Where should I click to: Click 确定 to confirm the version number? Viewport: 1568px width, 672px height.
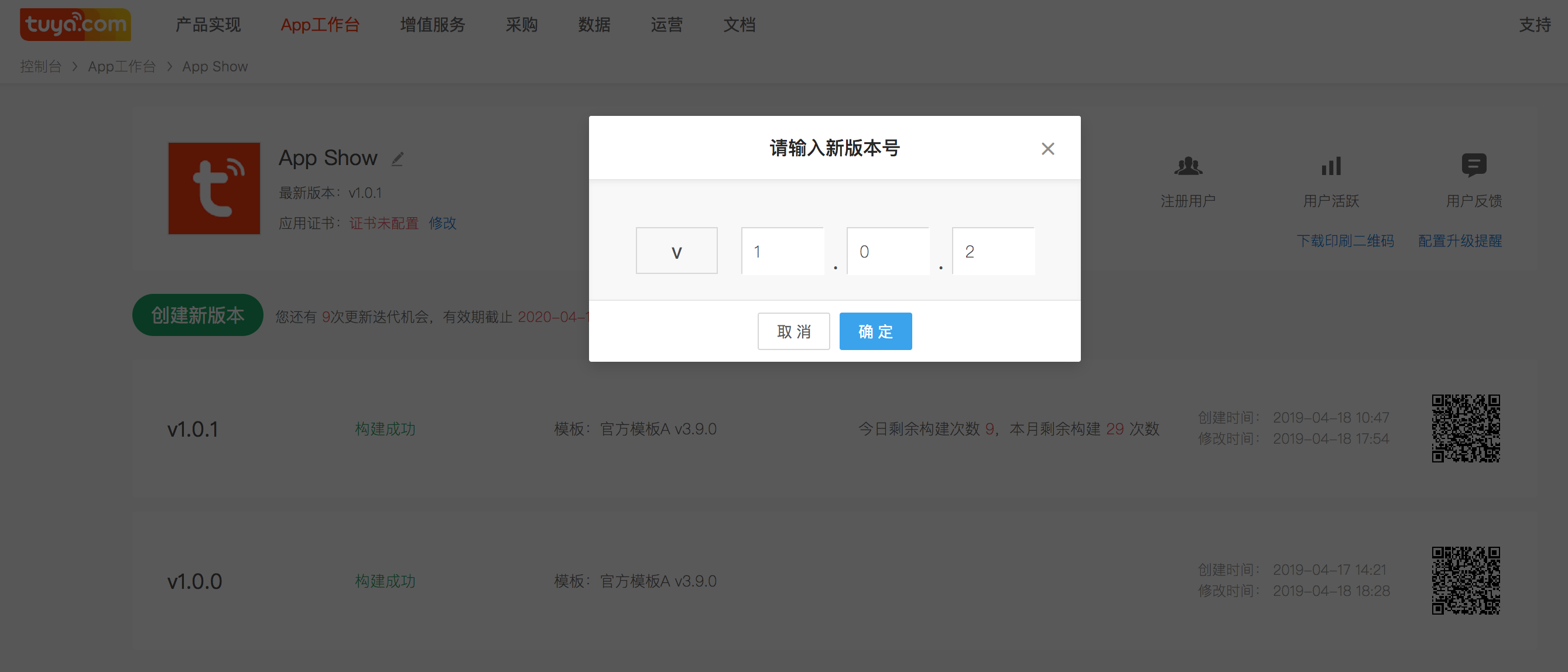pyautogui.click(x=875, y=331)
